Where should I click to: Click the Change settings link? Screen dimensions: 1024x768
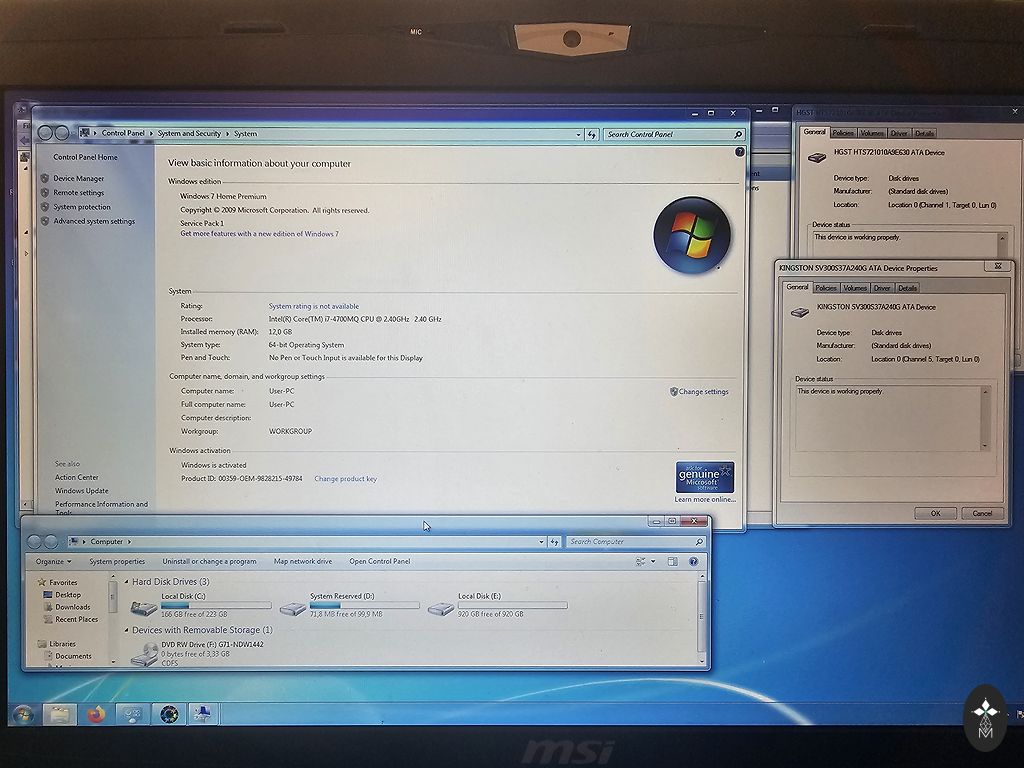pyautogui.click(x=703, y=392)
